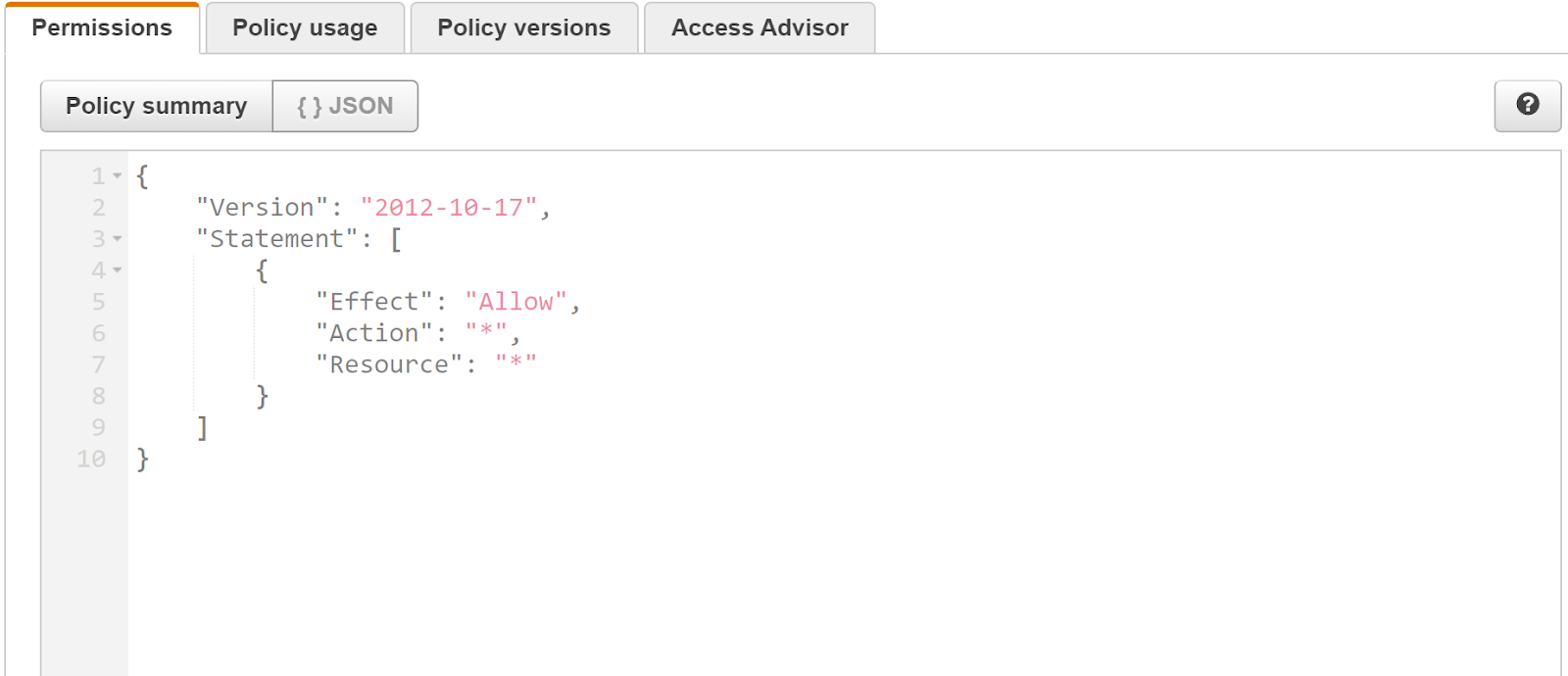
Task: Collapse the Statement array fold arrow
Action: [x=118, y=239]
